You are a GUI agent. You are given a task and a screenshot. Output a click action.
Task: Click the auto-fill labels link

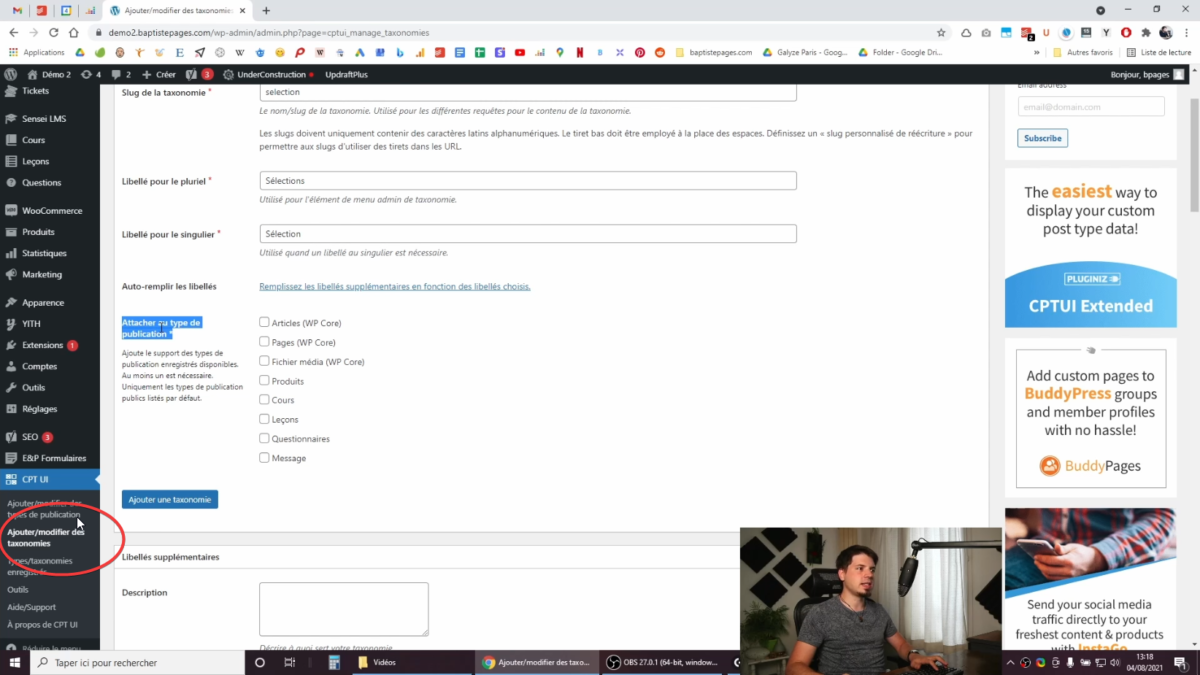pos(394,287)
